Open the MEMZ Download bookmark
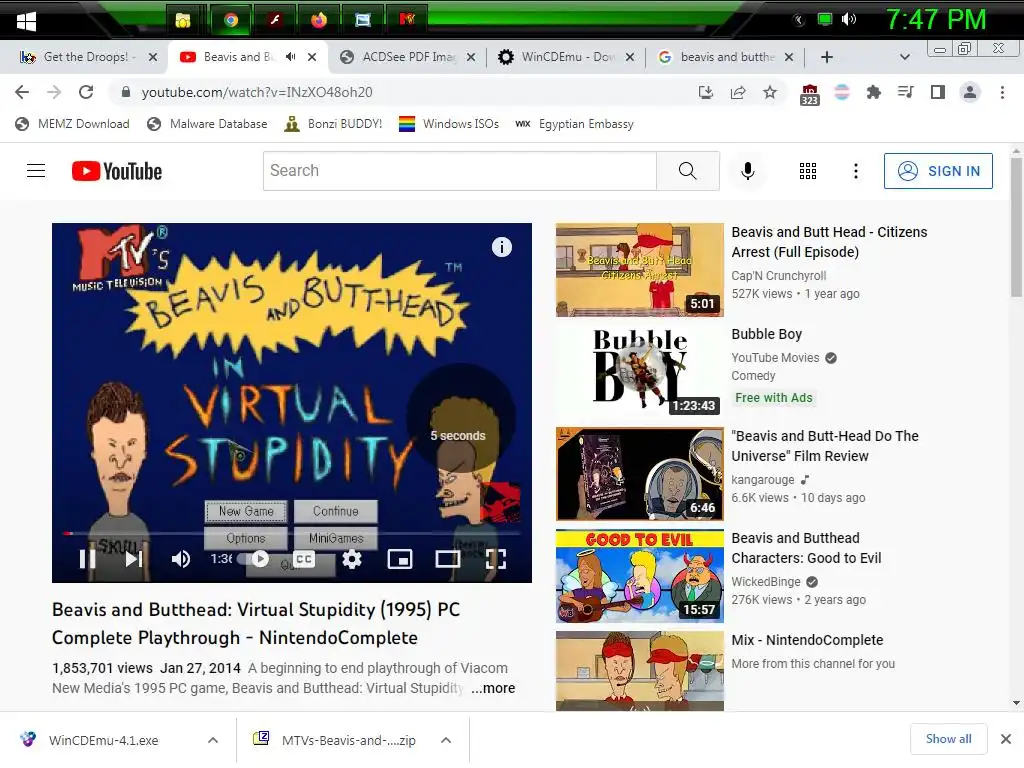 click(72, 124)
